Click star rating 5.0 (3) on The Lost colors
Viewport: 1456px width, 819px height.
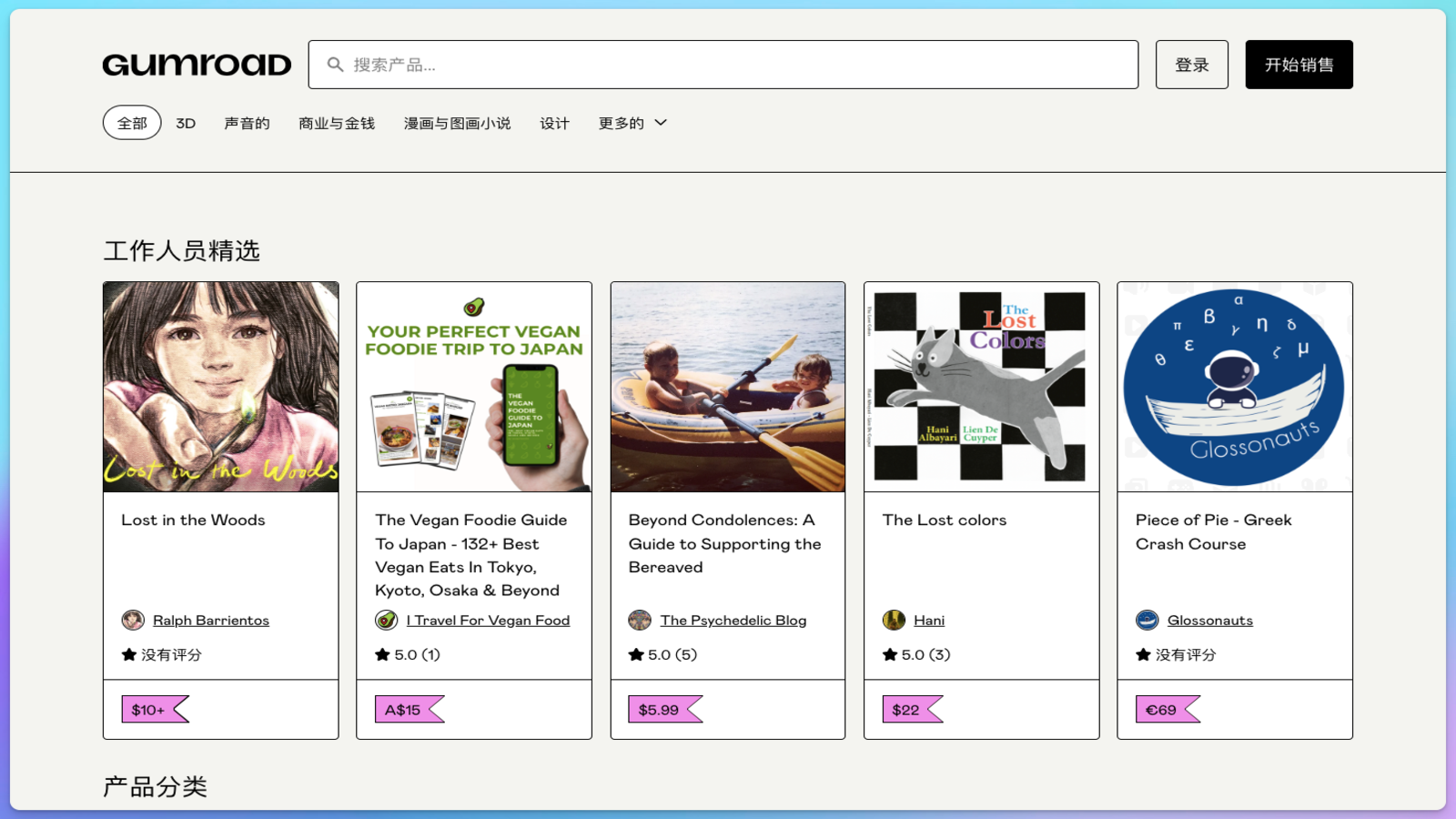(916, 654)
